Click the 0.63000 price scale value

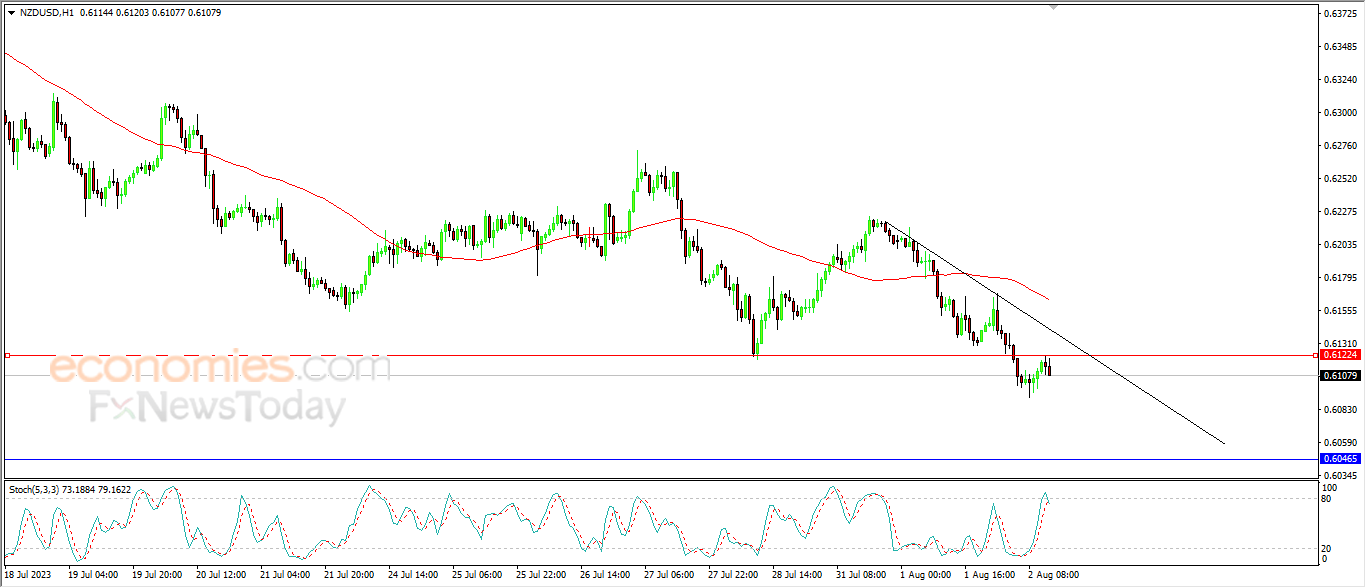point(1340,112)
